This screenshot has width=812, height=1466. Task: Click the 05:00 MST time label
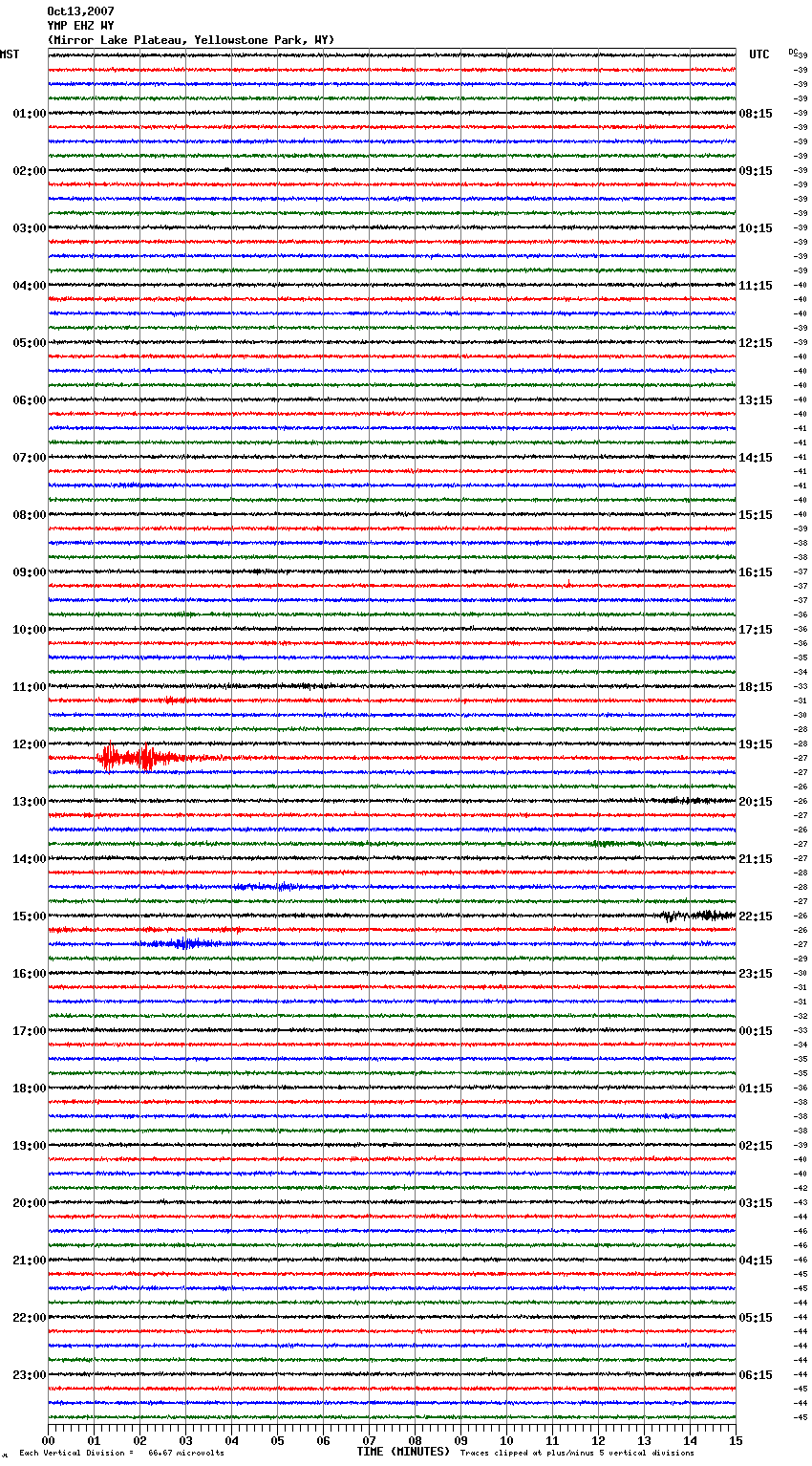point(30,343)
